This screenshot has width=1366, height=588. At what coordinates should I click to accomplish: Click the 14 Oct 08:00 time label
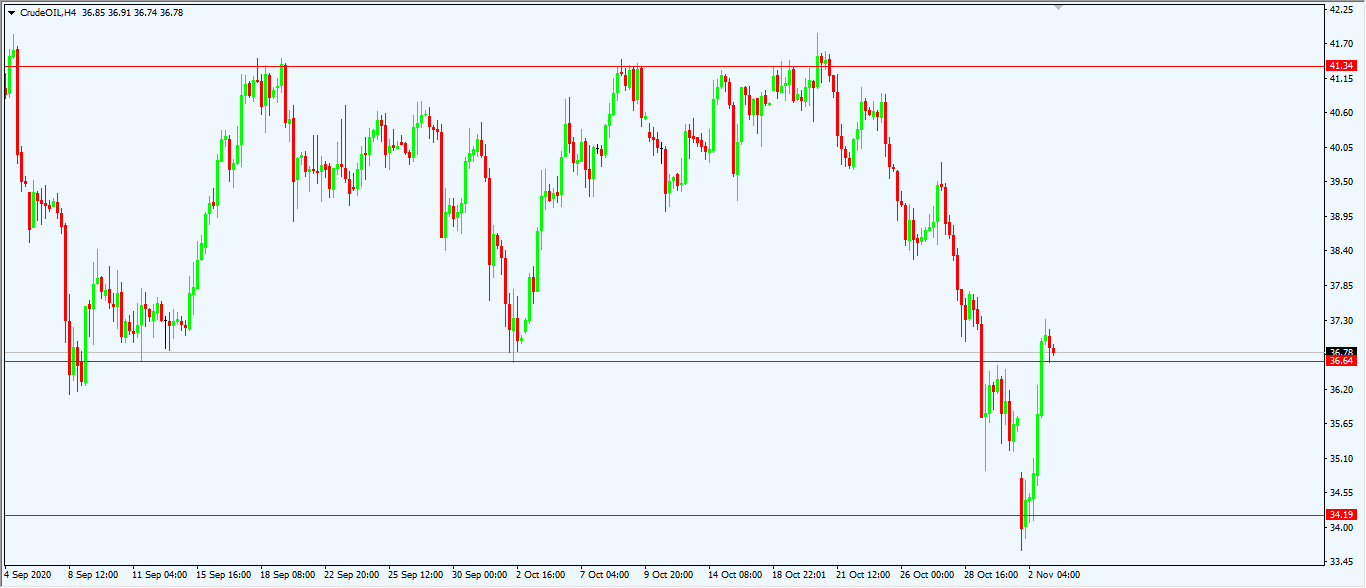click(x=735, y=575)
